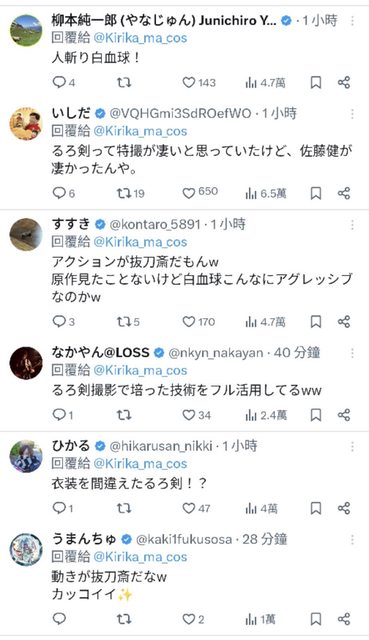Open more options menu on うまんちゅ's reply
Image resolution: width=369 pixels, height=640 pixels.
point(352,540)
